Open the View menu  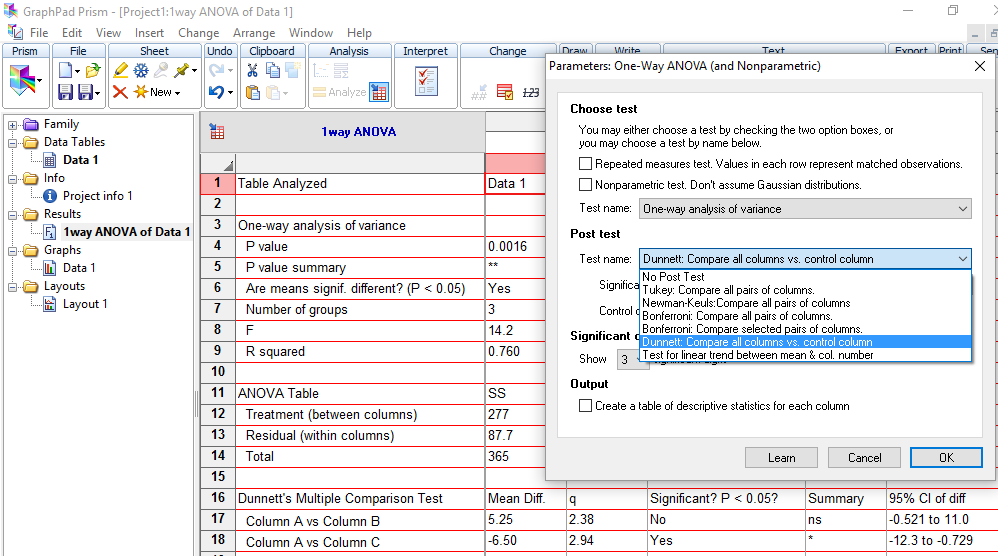click(x=108, y=32)
